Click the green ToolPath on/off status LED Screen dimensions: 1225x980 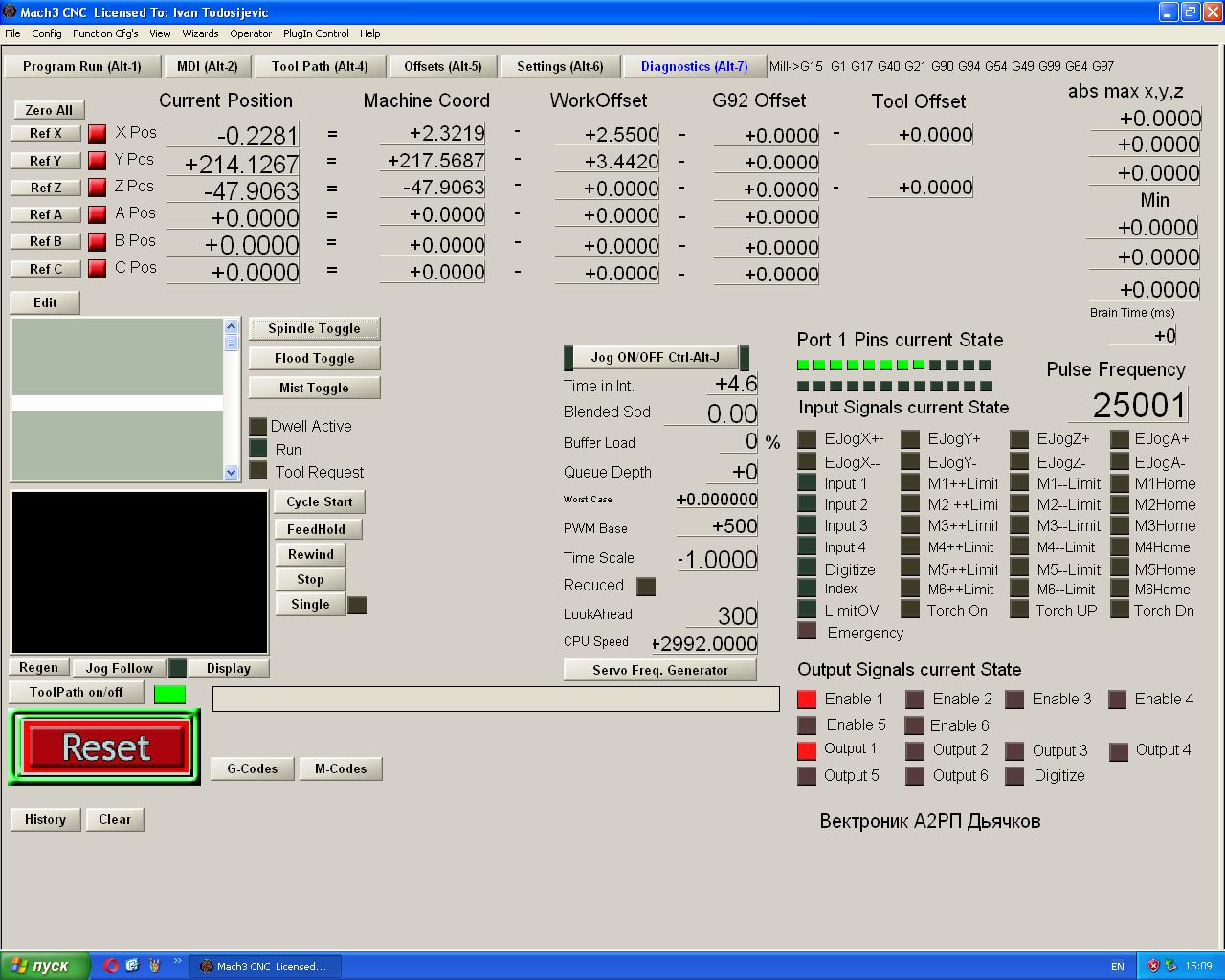tap(169, 694)
